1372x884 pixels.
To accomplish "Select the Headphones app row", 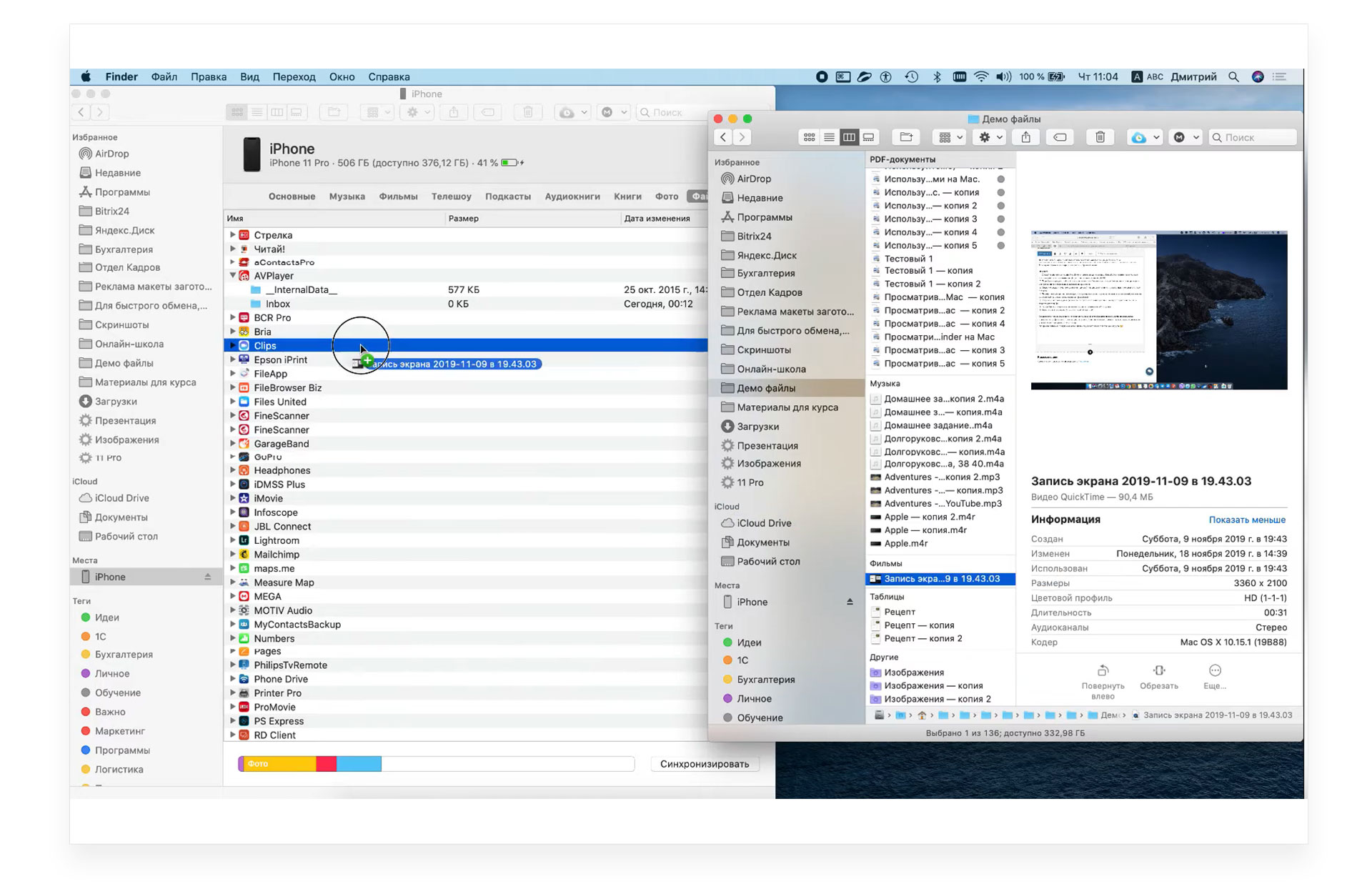I will [466, 470].
